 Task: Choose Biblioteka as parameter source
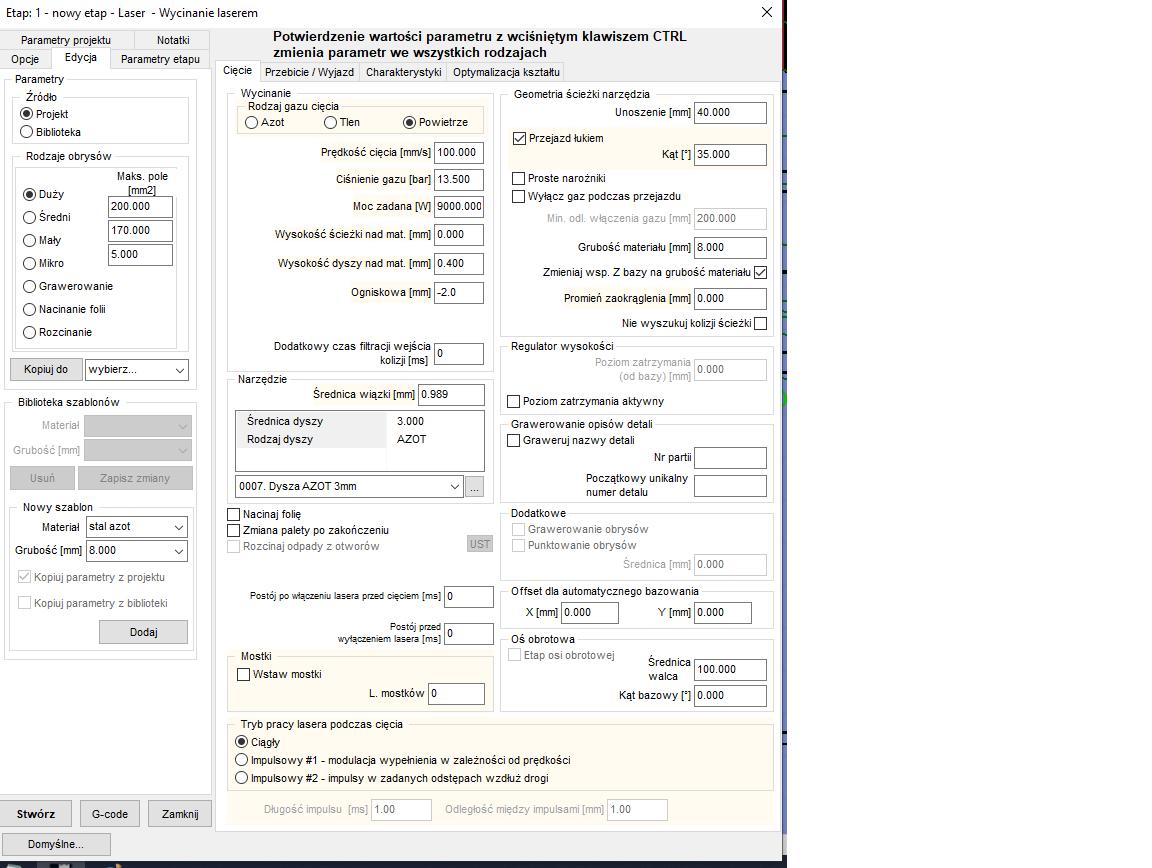tap(27, 132)
